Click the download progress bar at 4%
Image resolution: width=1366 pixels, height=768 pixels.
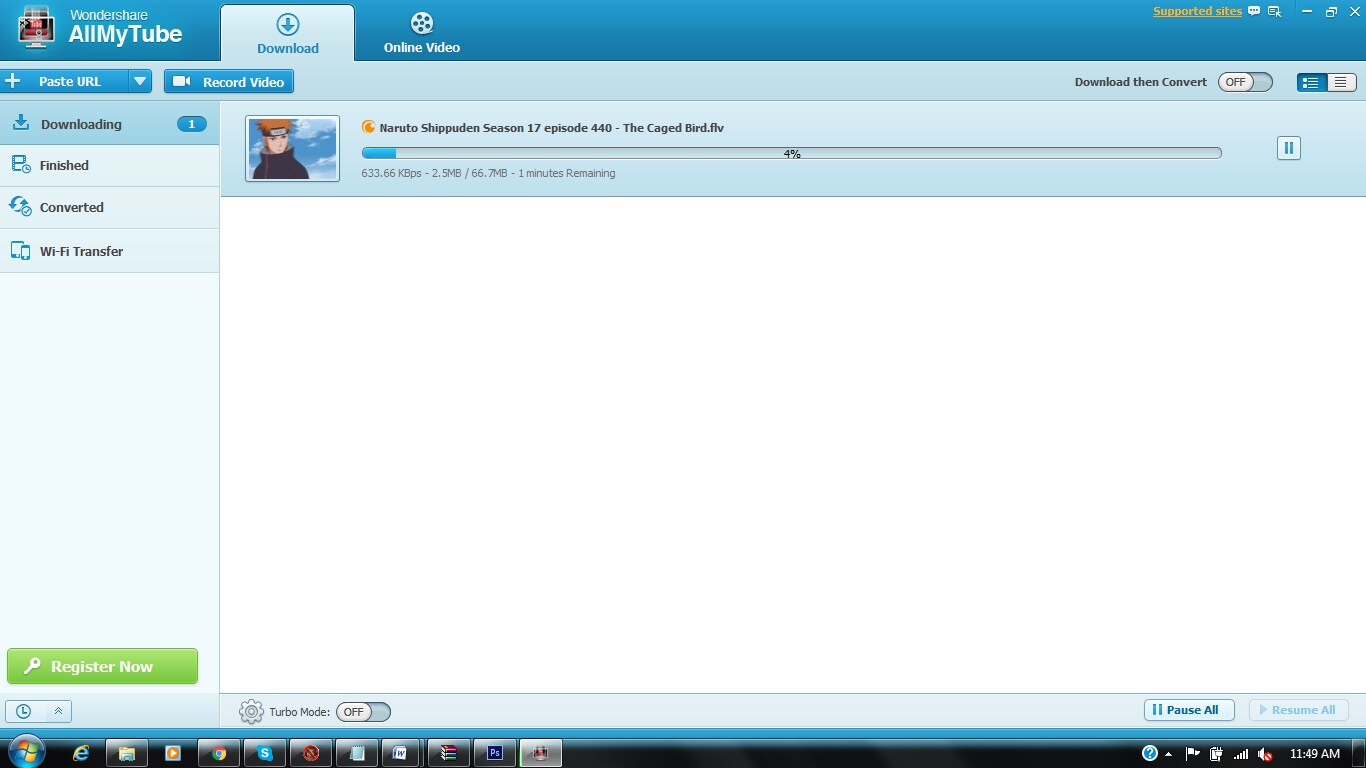[792, 153]
